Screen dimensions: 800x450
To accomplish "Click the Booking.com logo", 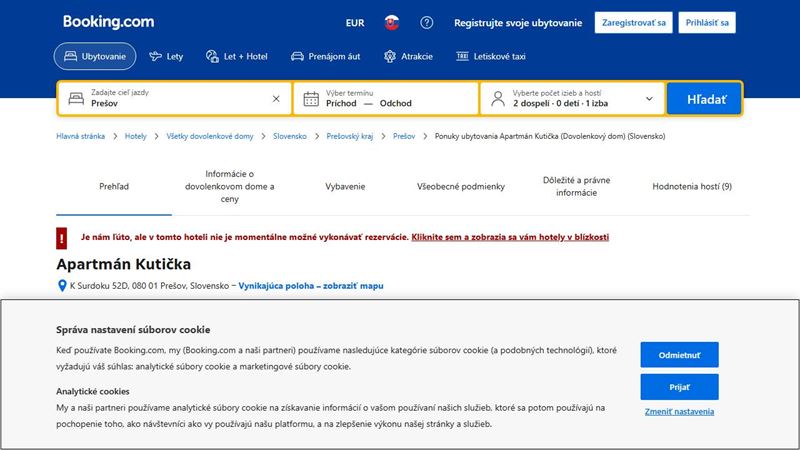I will click(108, 22).
